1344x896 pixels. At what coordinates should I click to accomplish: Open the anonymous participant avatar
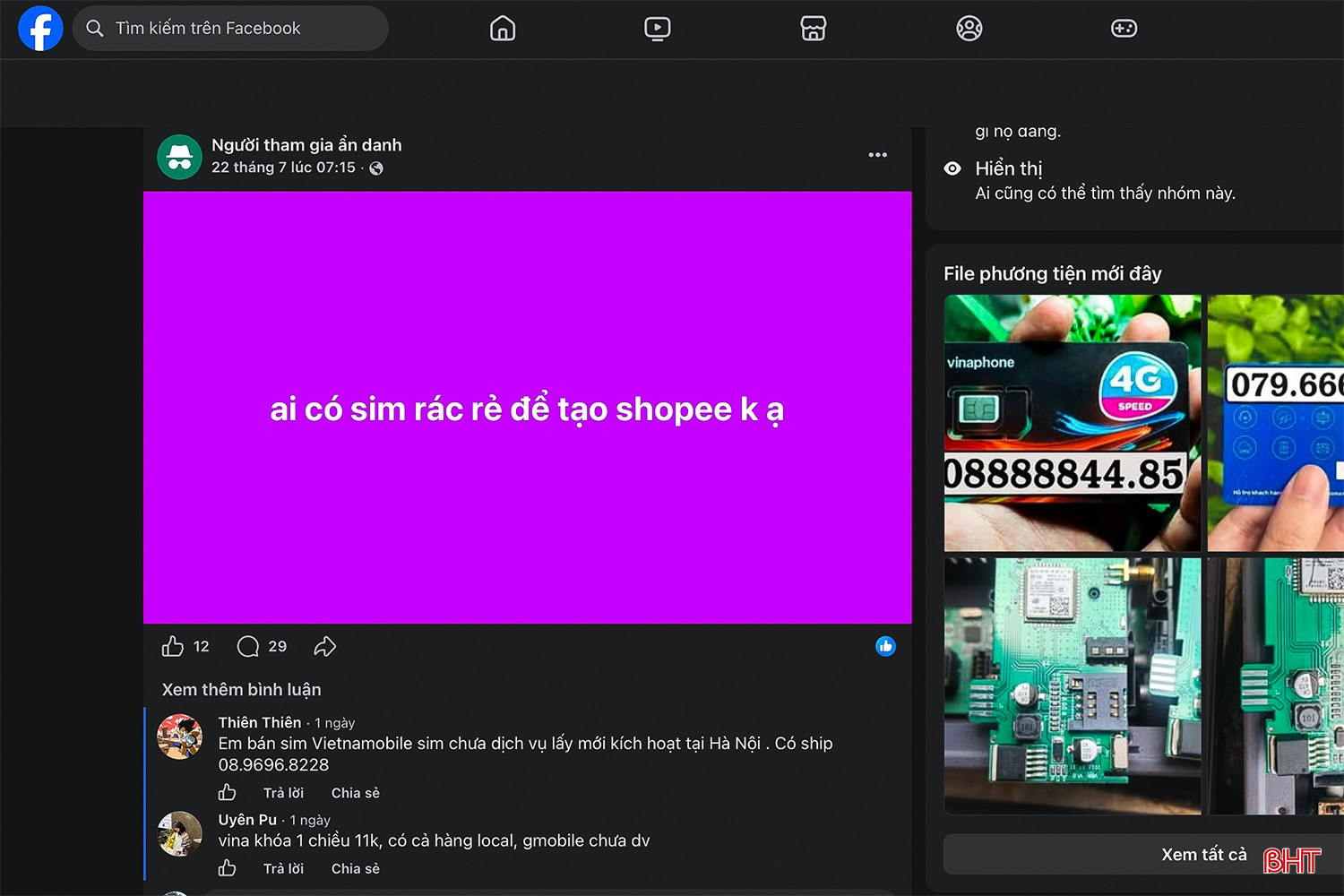[179, 157]
